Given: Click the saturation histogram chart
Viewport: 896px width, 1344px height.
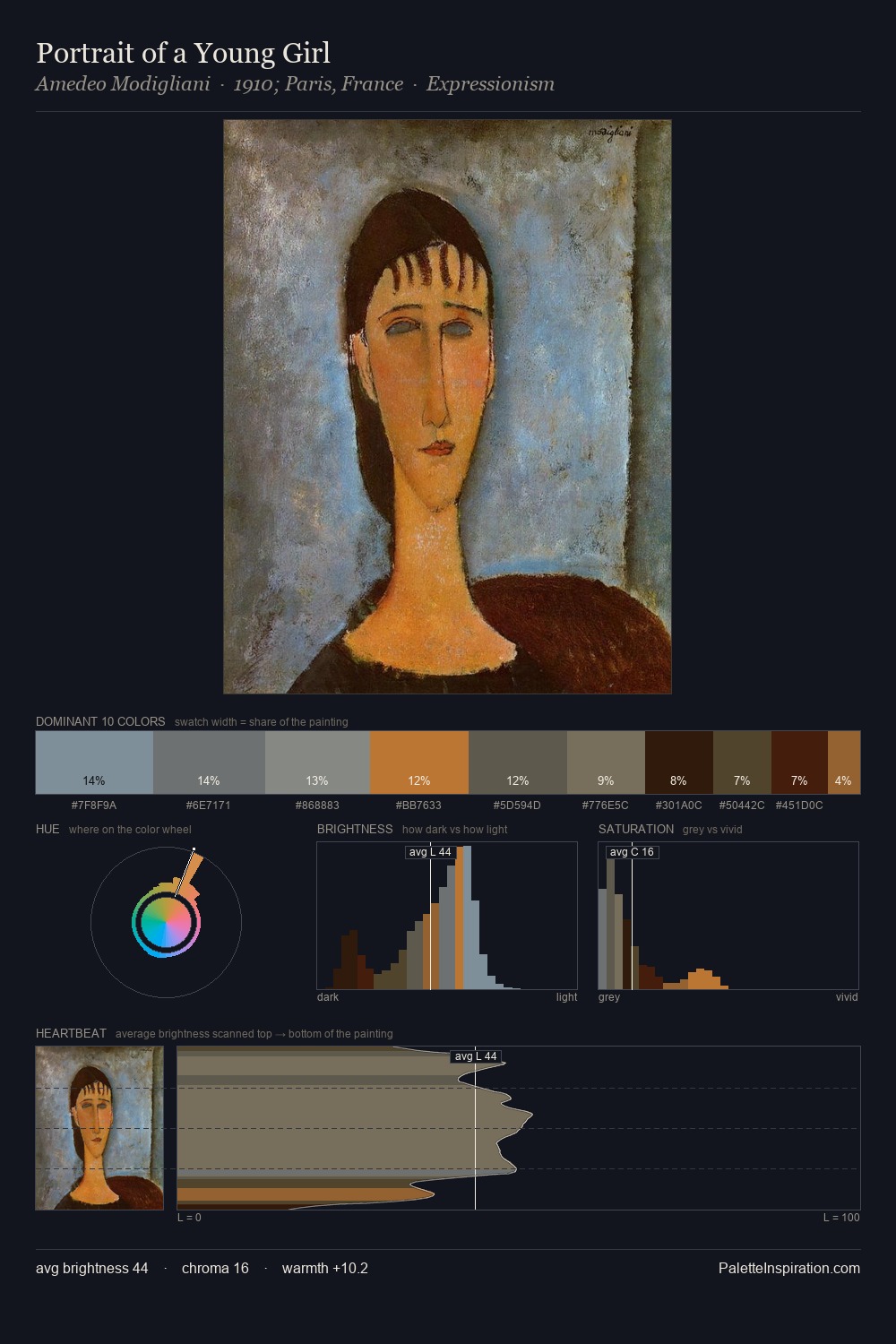Looking at the screenshot, I should coord(728,916).
